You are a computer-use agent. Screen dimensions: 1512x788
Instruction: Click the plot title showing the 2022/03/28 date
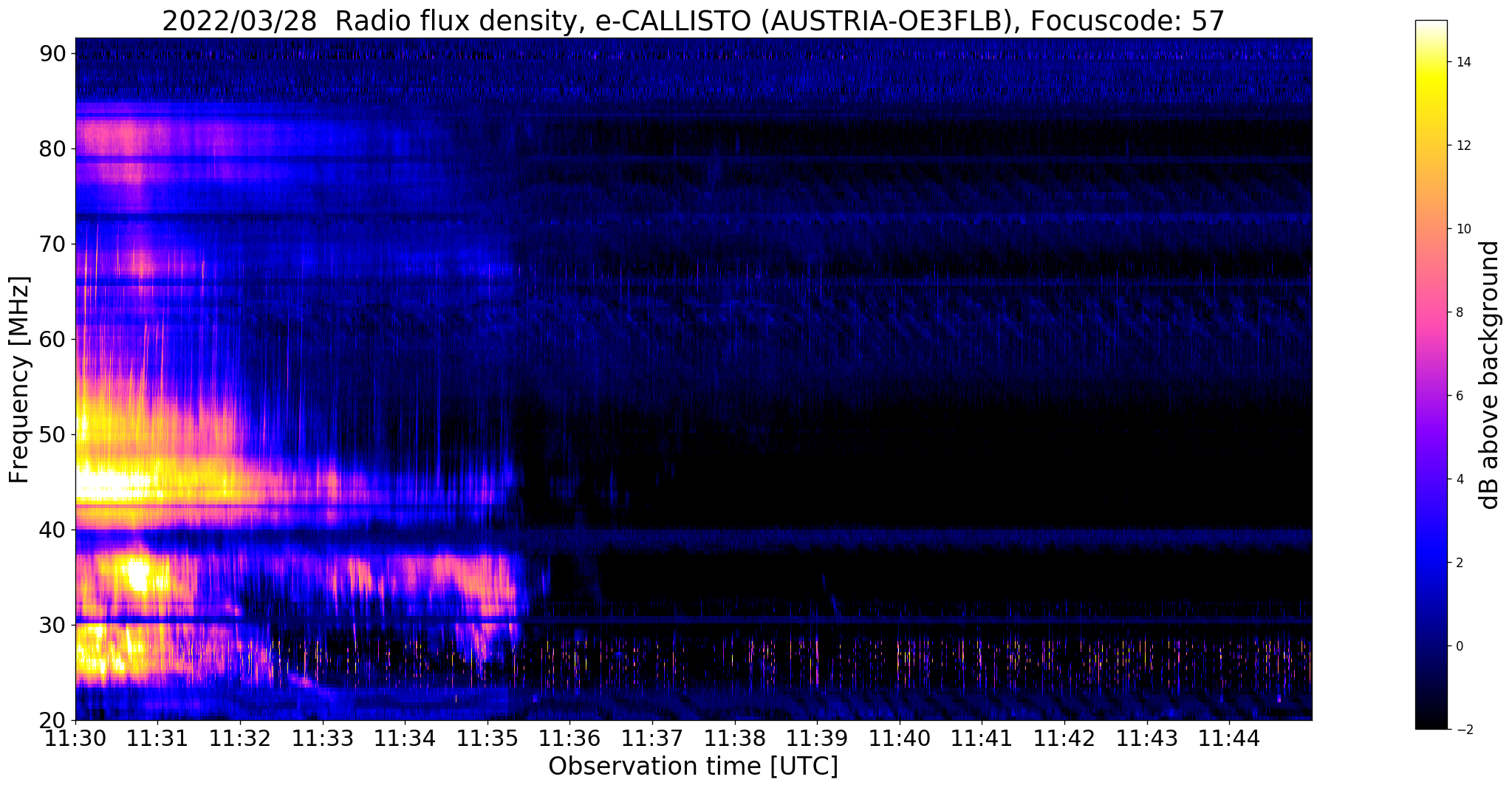pos(693,21)
